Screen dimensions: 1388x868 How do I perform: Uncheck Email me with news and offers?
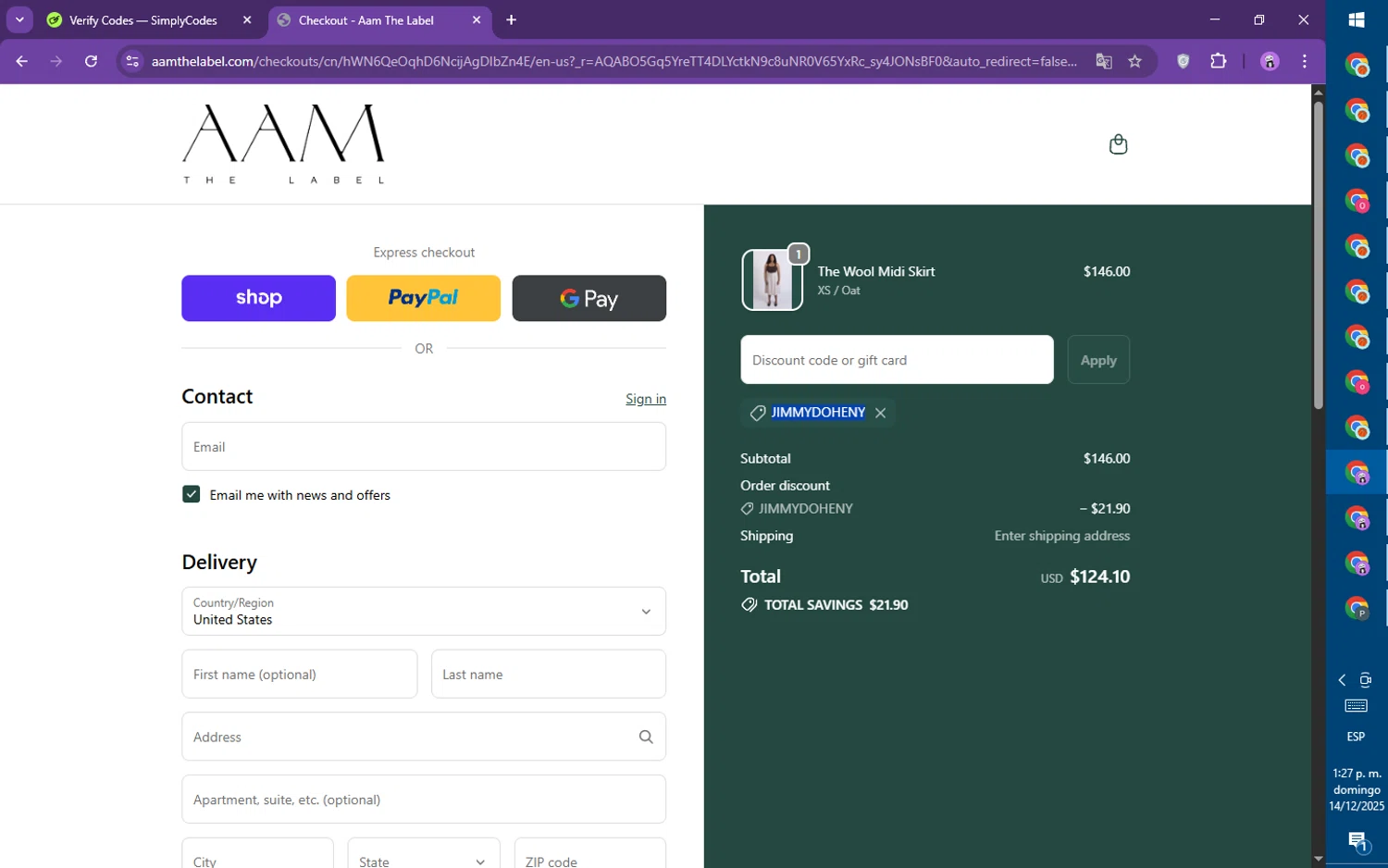point(191,494)
